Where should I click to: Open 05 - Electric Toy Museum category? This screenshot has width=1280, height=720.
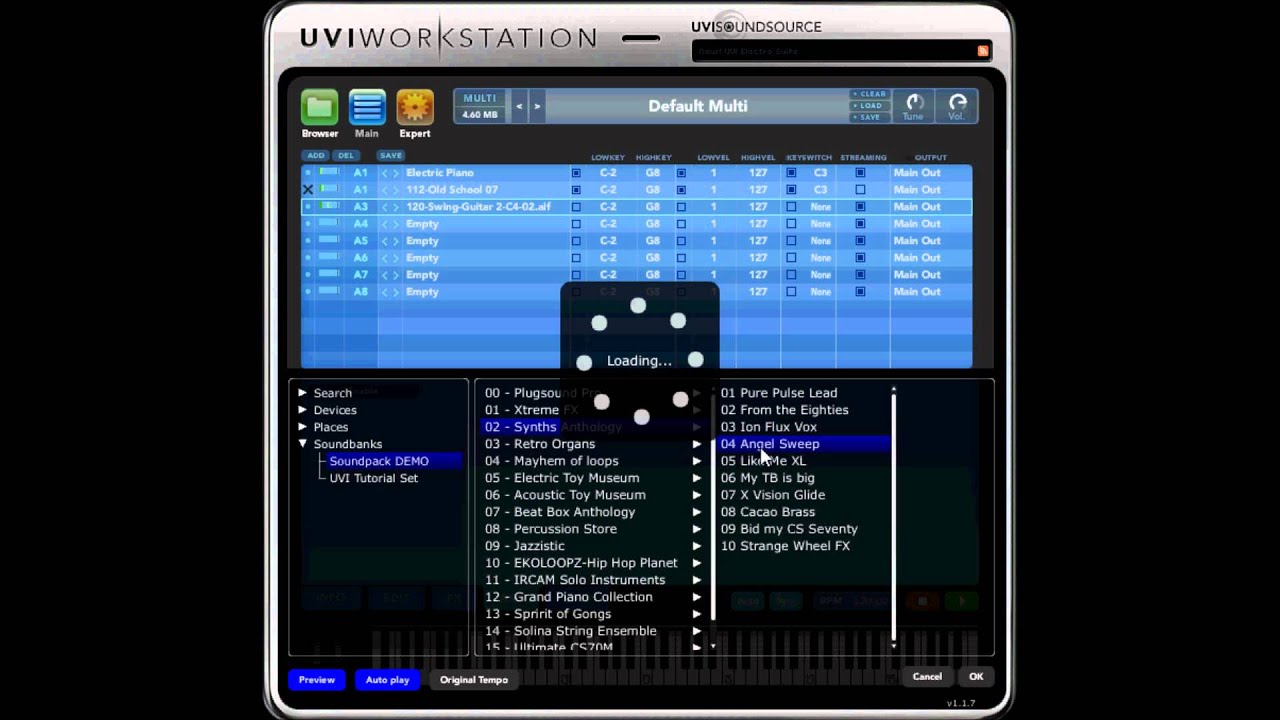point(562,478)
